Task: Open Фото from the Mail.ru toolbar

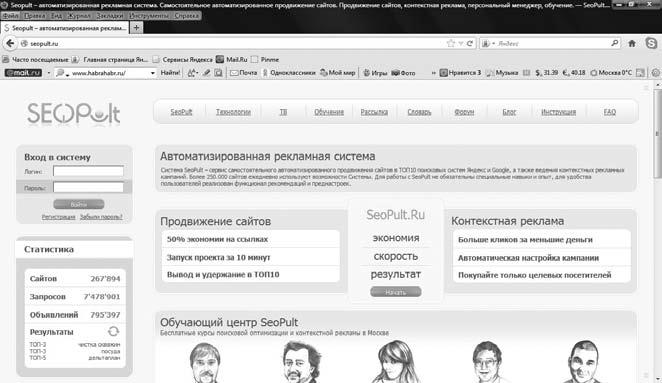Action: (403, 73)
